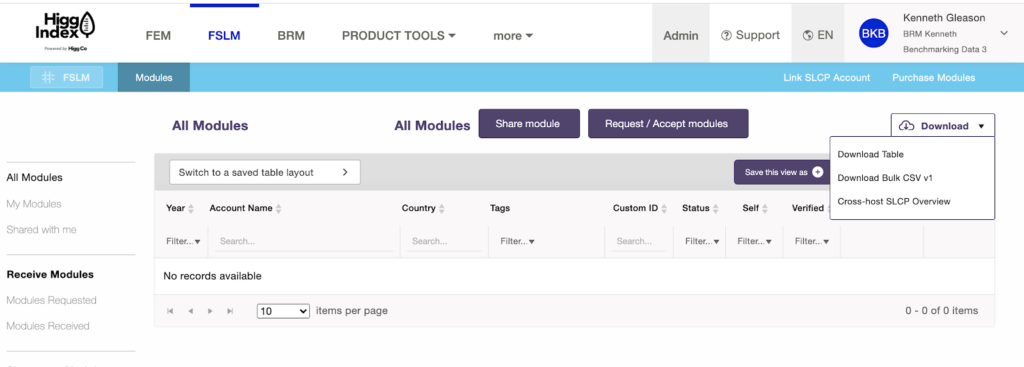Click the BKB user avatar circle

click(x=873, y=35)
